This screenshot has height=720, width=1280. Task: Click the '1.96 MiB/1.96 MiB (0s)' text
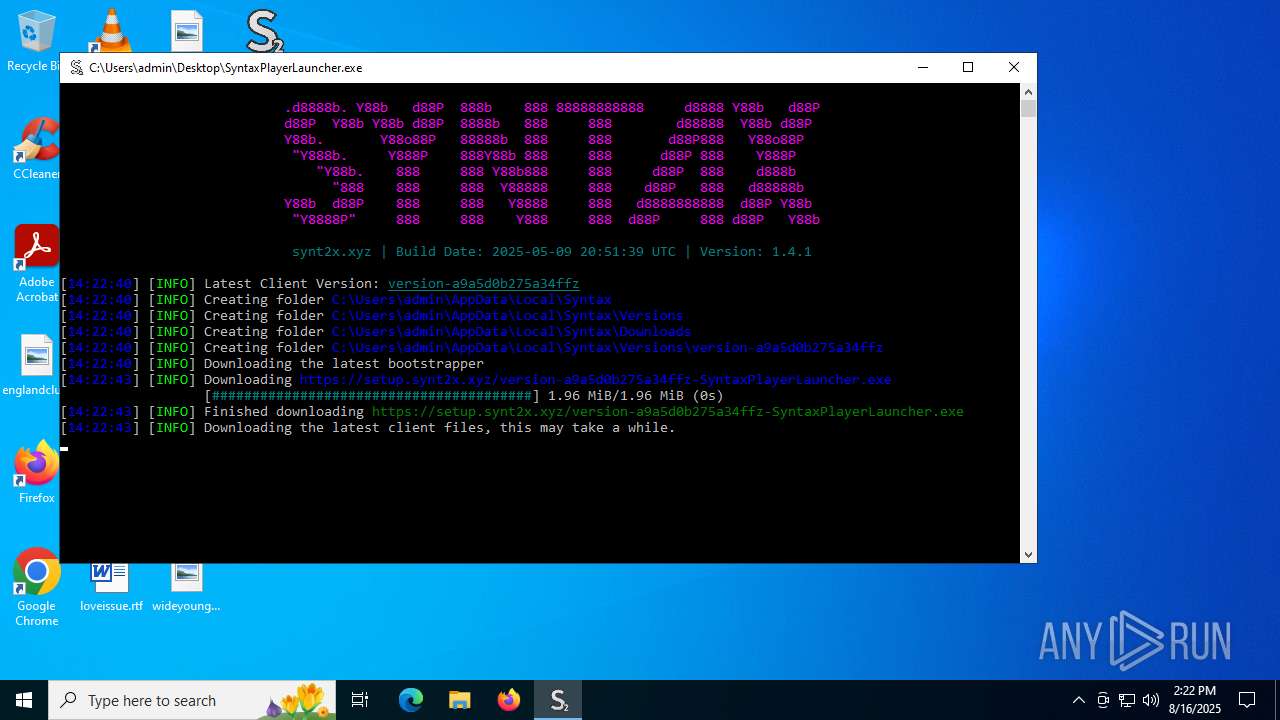point(635,396)
